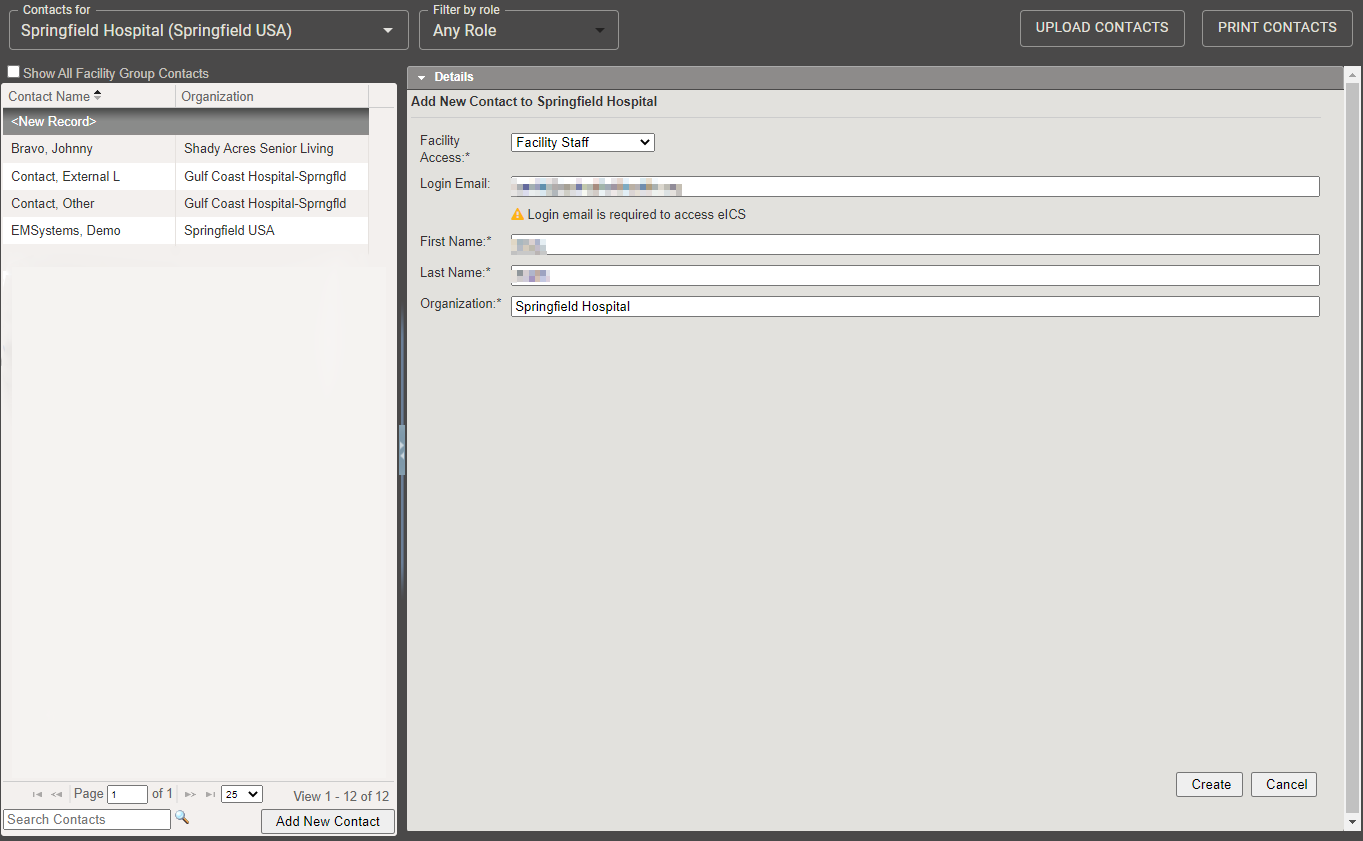
Task: Click the Cancel button
Action: 1285,784
